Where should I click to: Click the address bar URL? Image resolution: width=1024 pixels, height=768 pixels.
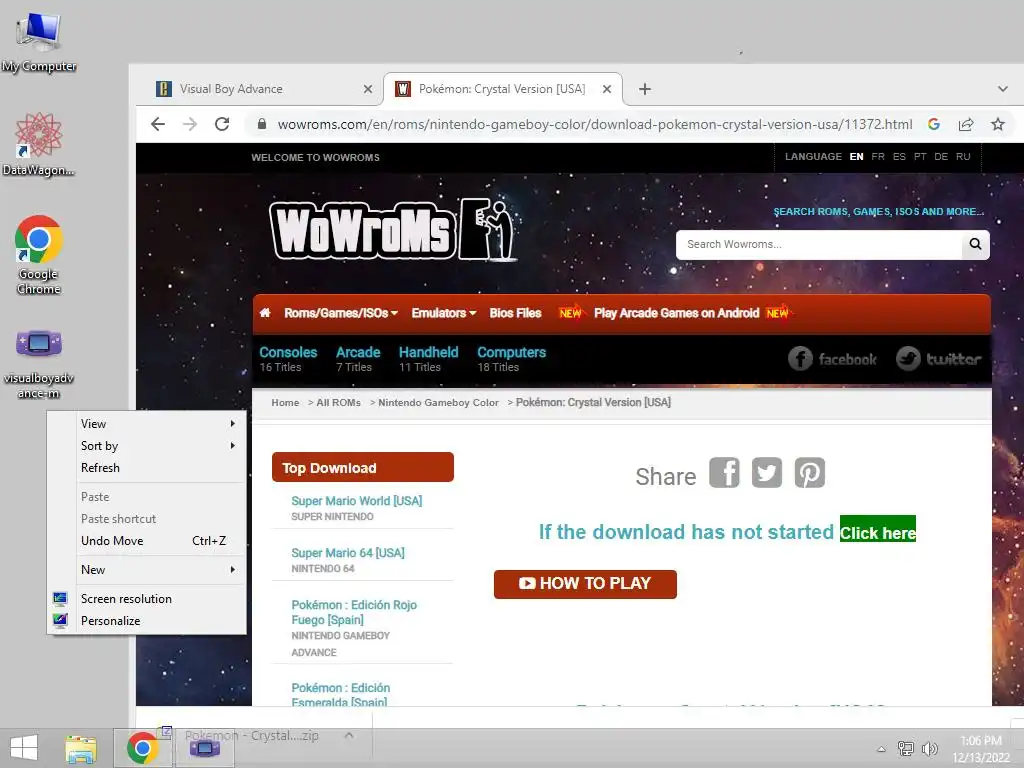pos(595,124)
